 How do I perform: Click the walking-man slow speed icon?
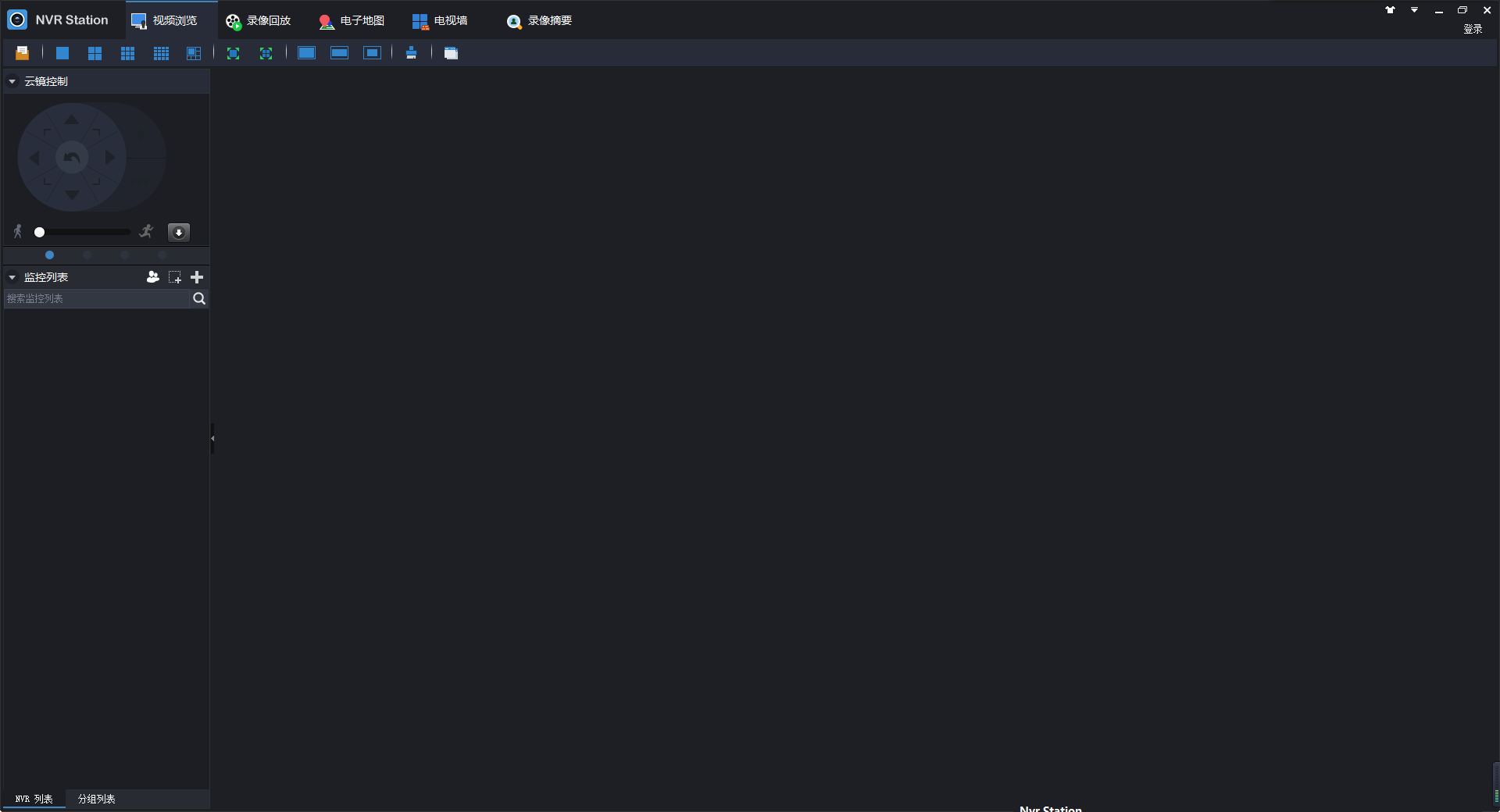[x=18, y=232]
